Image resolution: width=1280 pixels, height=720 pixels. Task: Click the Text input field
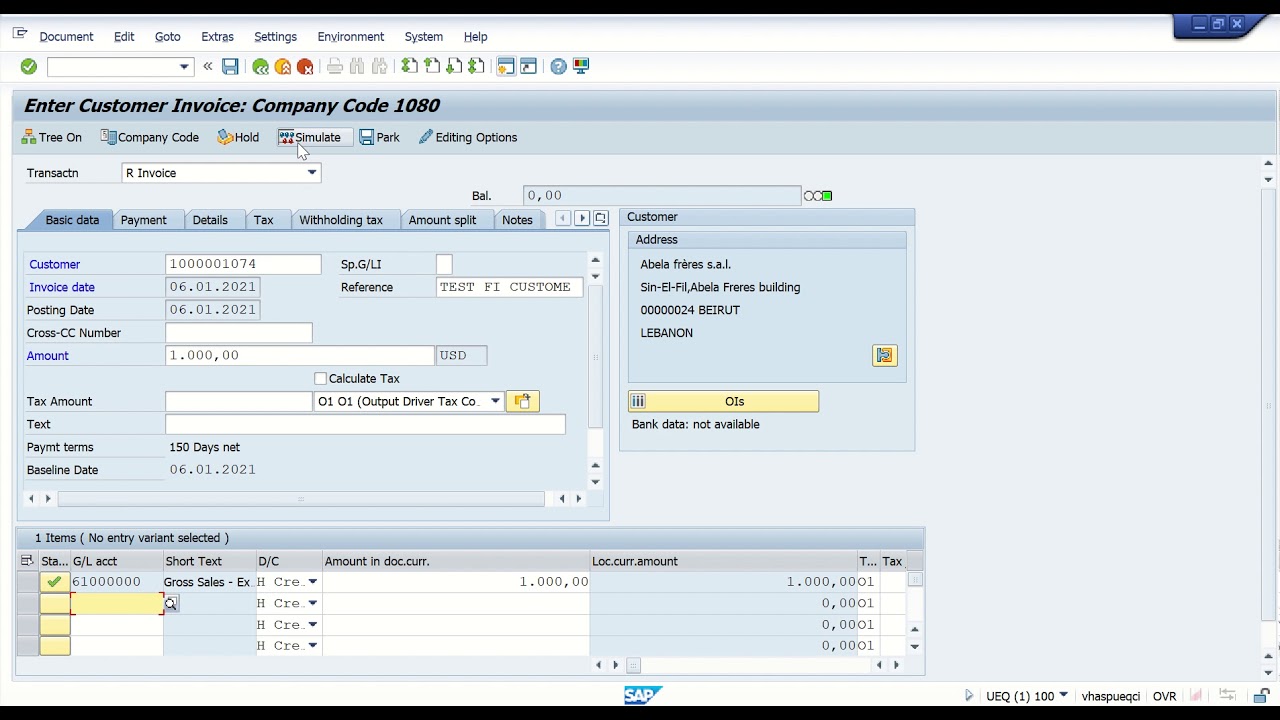tap(365, 424)
